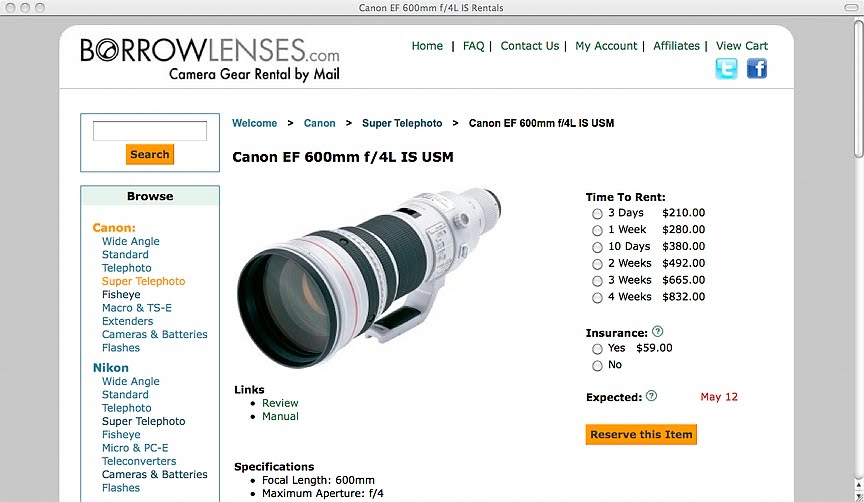Image resolution: width=864 pixels, height=502 pixels.
Task: Select the 1 Week rental option
Action: pyautogui.click(x=597, y=230)
